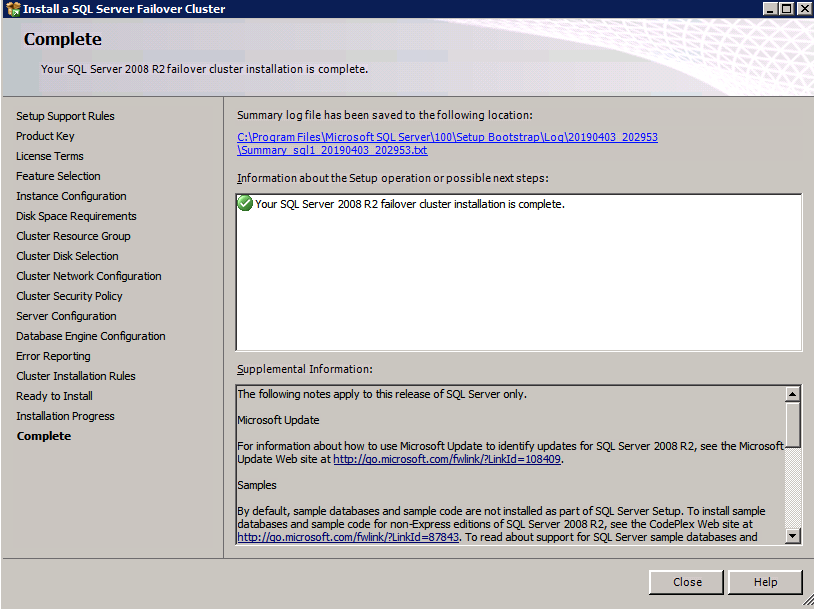Close the window with the X button
This screenshot has height=609, width=814.
[804, 9]
